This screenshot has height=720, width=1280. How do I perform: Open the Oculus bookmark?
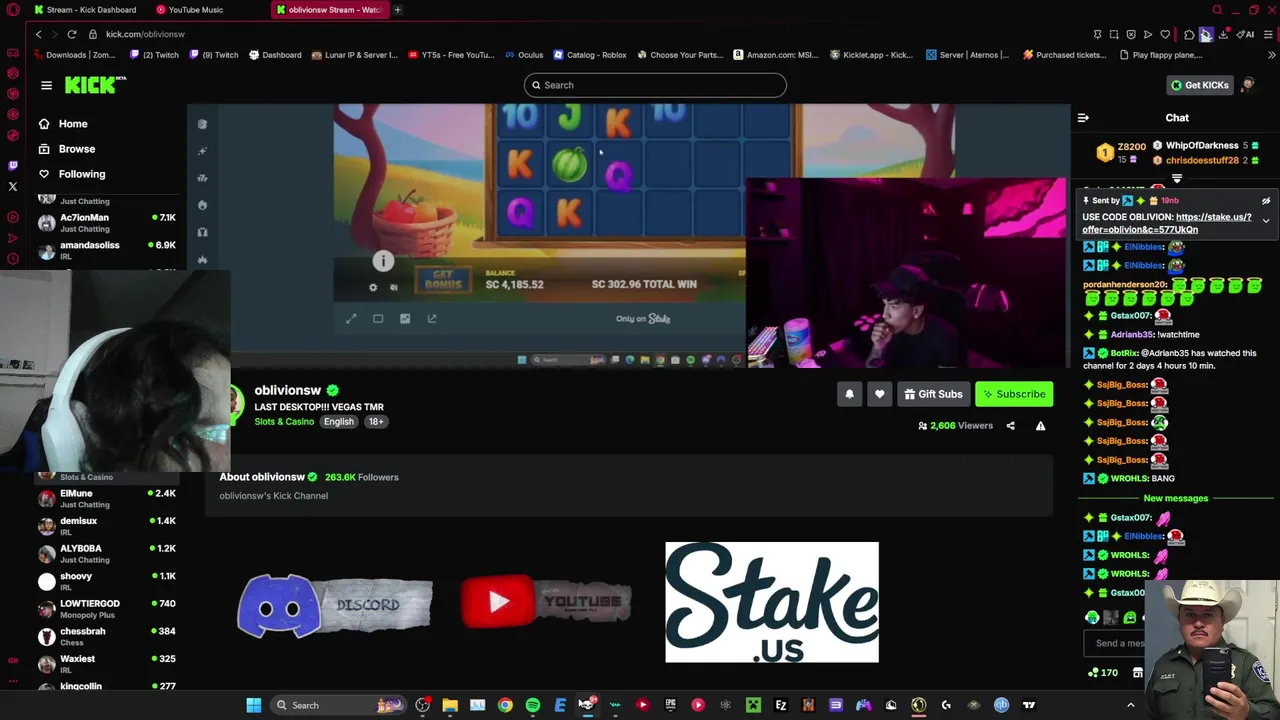pyautogui.click(x=523, y=55)
